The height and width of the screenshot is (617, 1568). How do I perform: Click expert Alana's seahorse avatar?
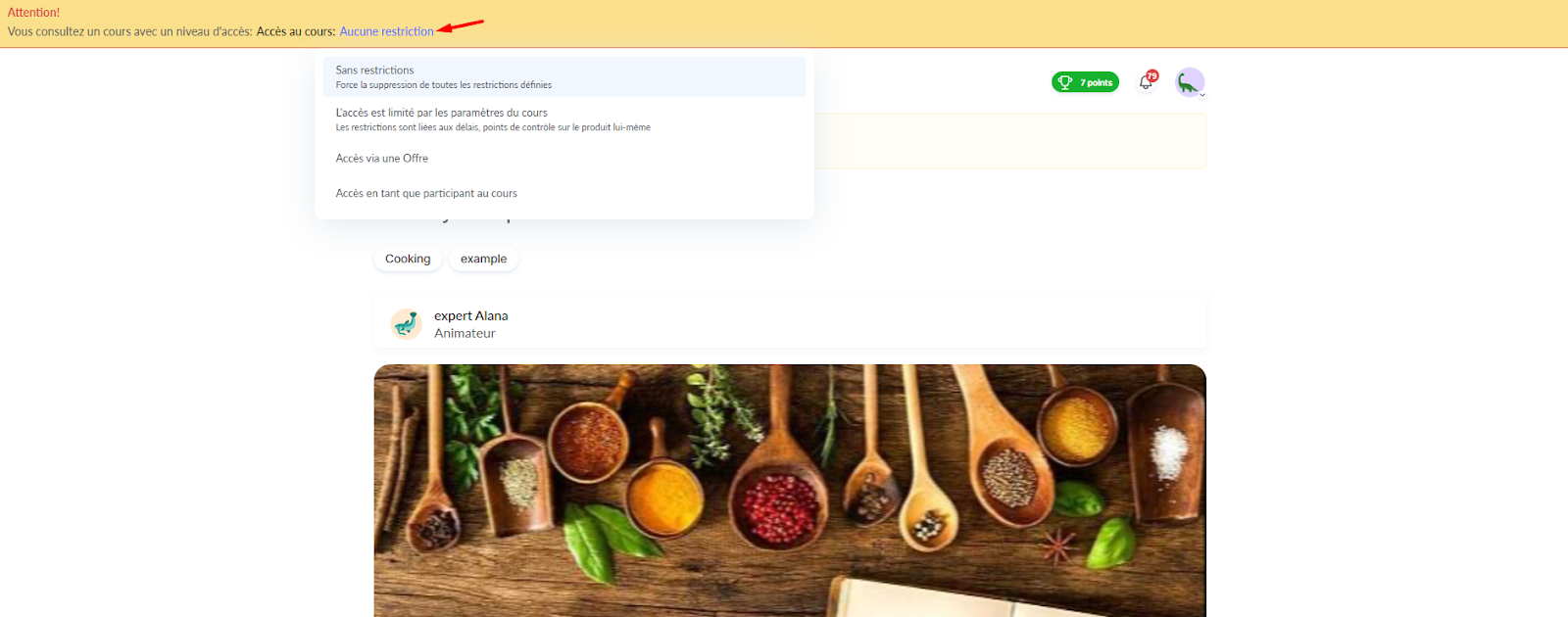406,323
